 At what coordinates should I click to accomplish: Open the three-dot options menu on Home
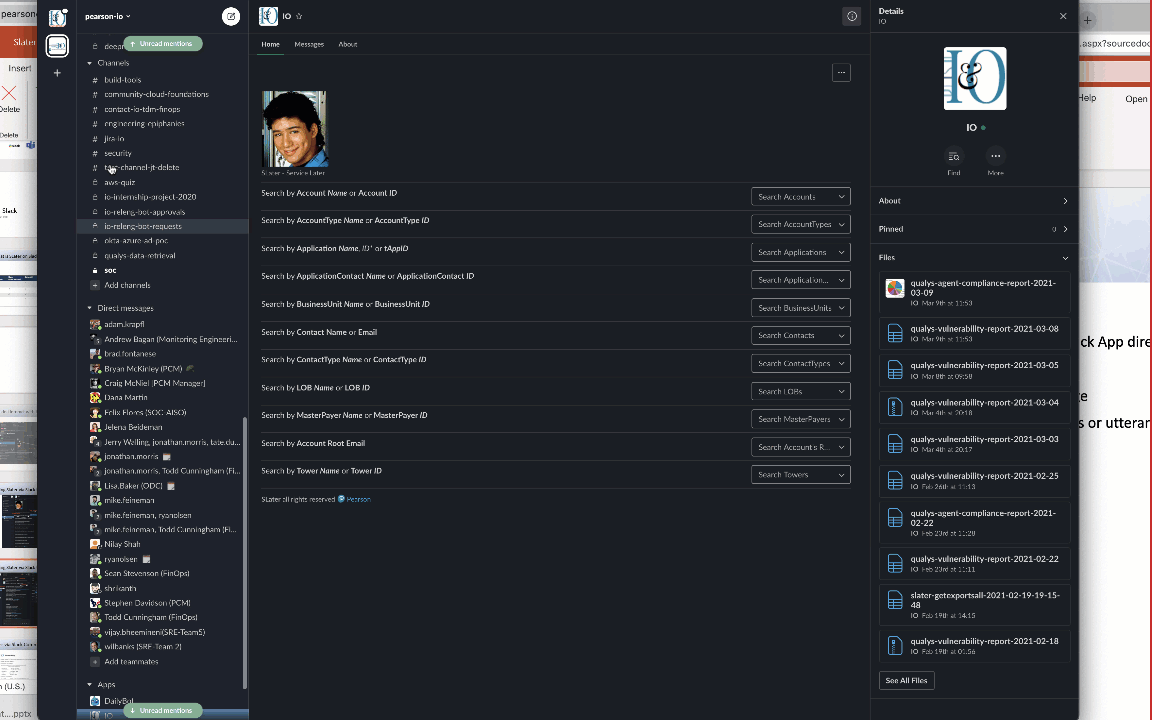(841, 73)
